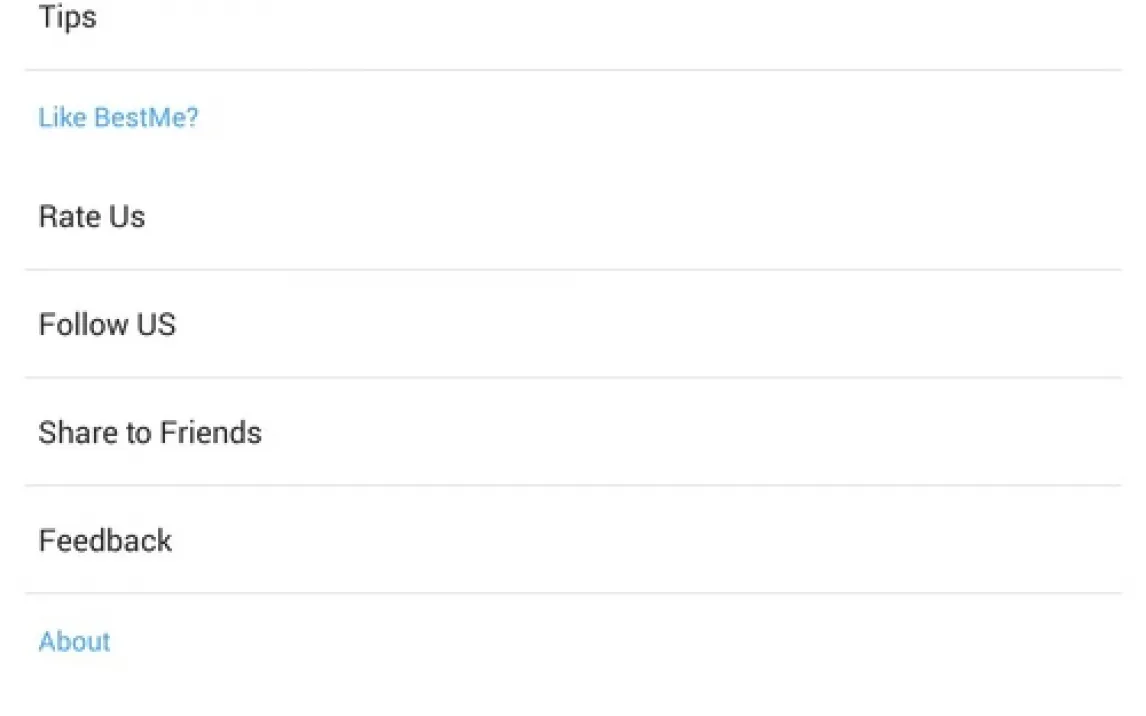The height and width of the screenshot is (716, 1146).
Task: Click the About section header
Action: pyautogui.click(x=74, y=642)
